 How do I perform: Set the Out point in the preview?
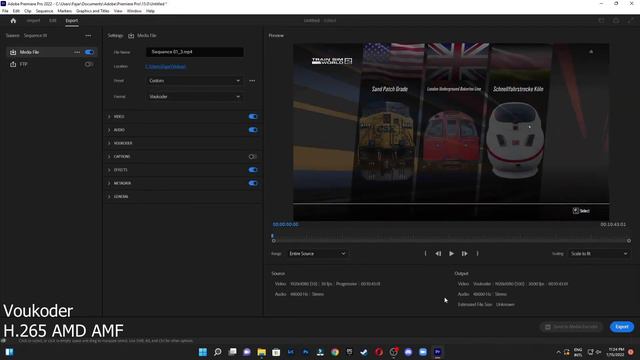[x=478, y=253]
